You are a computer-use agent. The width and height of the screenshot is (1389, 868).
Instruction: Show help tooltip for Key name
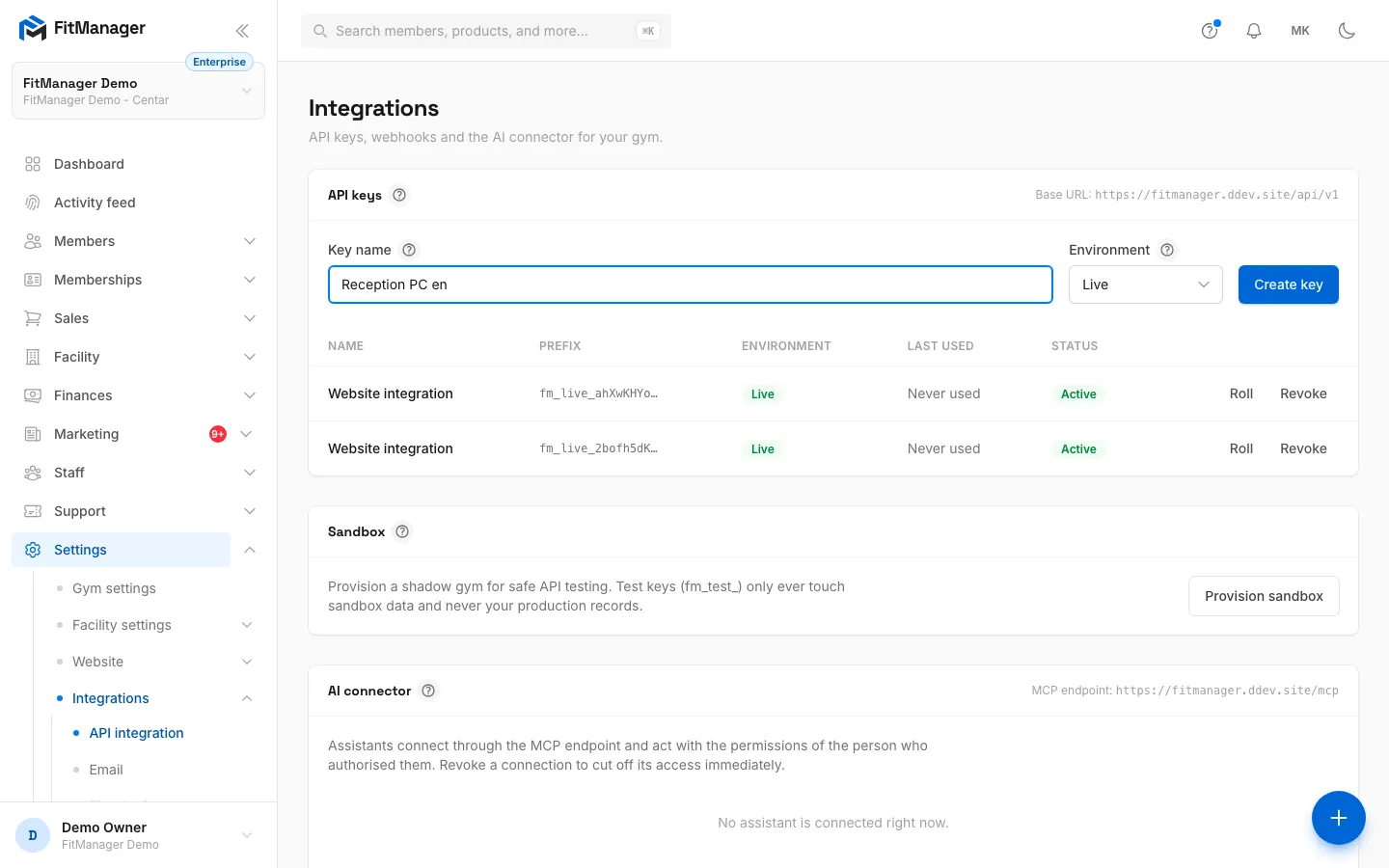pos(409,250)
